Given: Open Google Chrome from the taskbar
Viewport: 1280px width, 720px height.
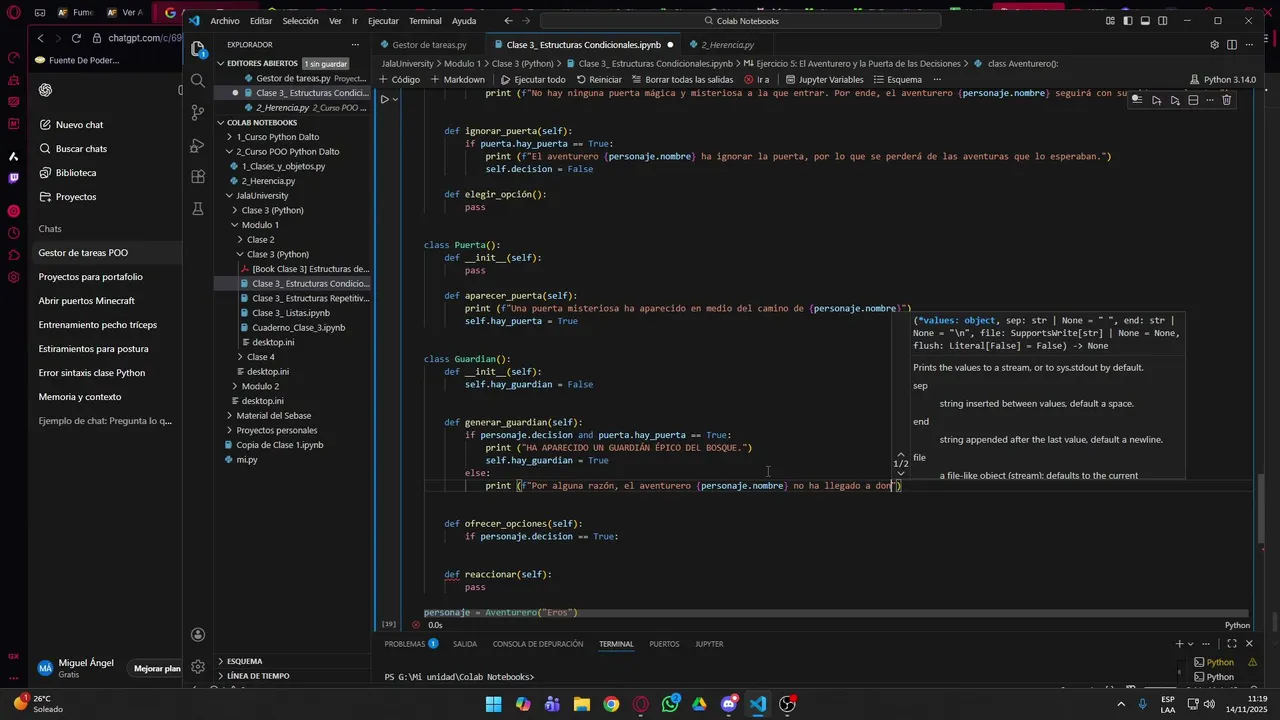Looking at the screenshot, I should (x=611, y=704).
